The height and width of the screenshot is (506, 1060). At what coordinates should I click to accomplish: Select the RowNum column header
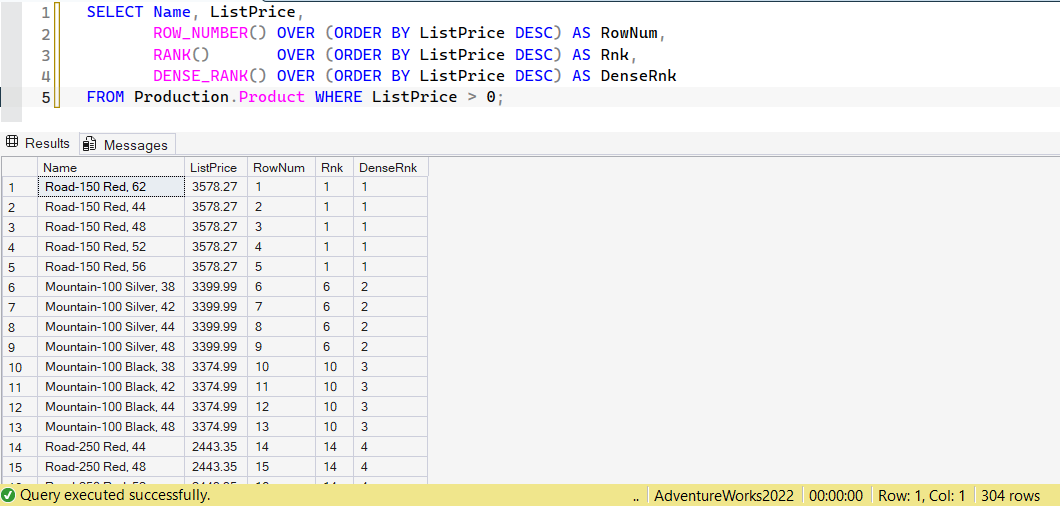281,168
